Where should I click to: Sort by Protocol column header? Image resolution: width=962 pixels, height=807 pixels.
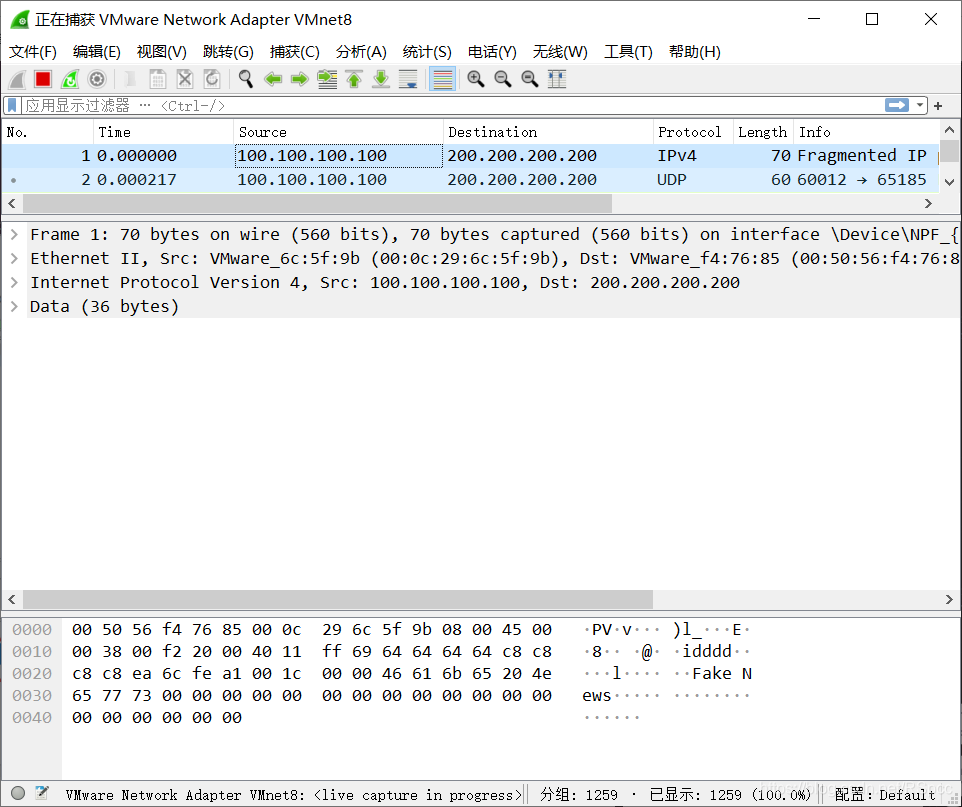(693, 132)
